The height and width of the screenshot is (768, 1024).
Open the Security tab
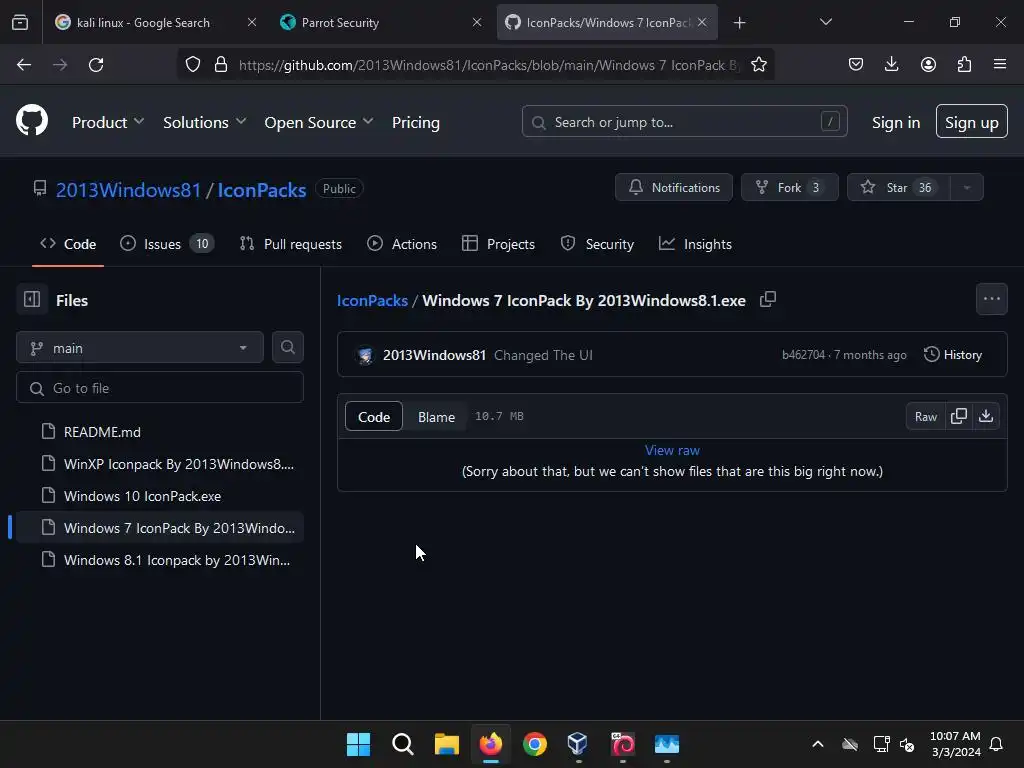tap(597, 244)
